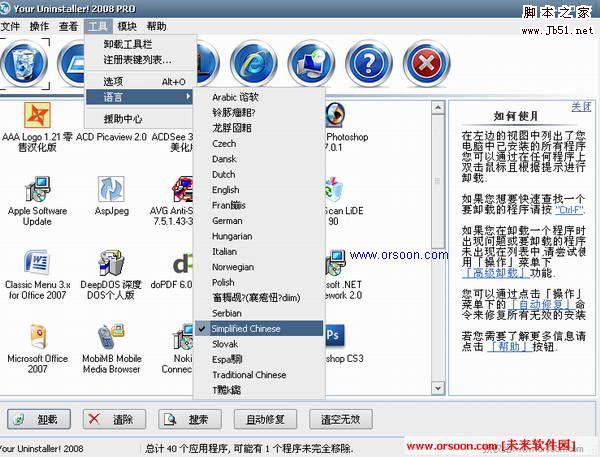Screen dimensions: 600x457
Task: Click the 清空无效 button
Action: (x=340, y=419)
